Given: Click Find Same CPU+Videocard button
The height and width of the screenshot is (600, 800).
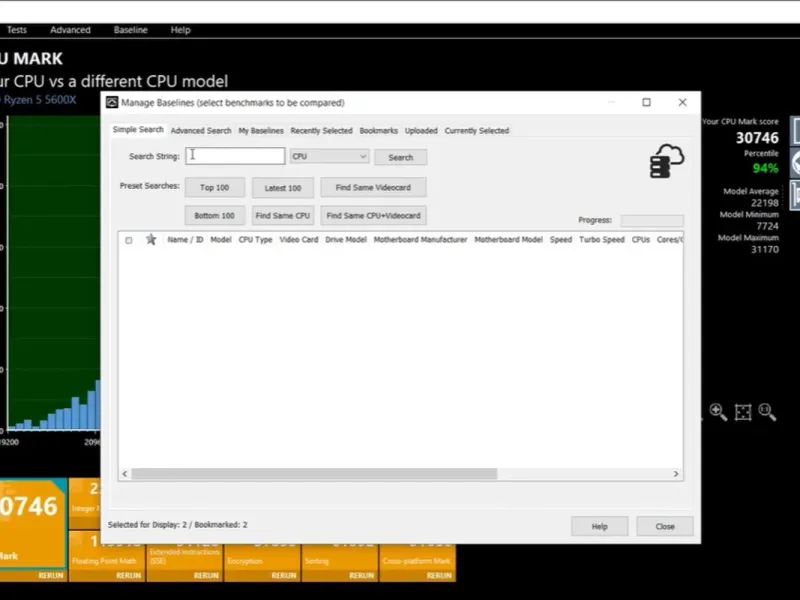Looking at the screenshot, I should [373, 215].
